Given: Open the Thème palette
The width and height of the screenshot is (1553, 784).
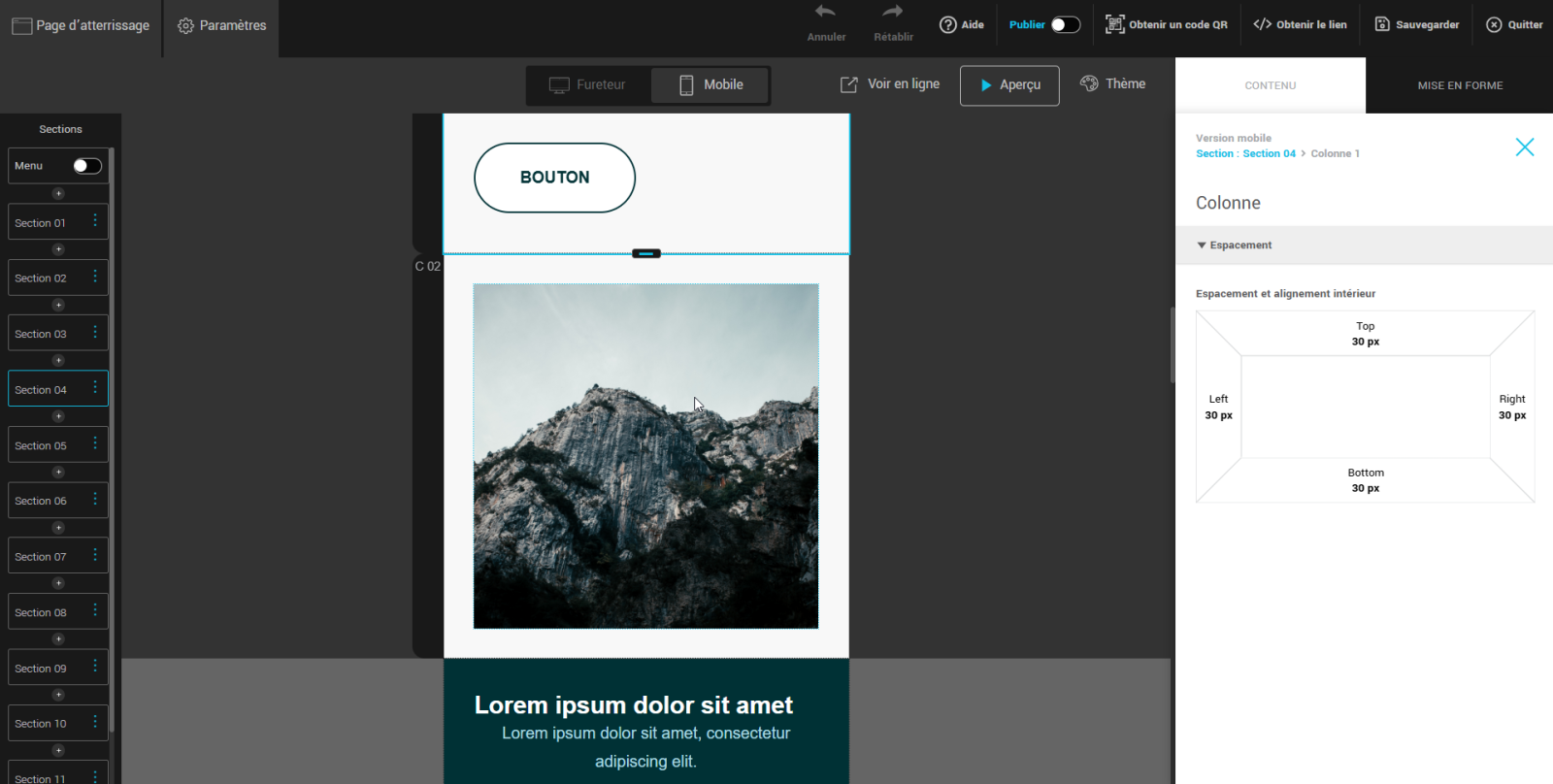Looking at the screenshot, I should click(1113, 84).
